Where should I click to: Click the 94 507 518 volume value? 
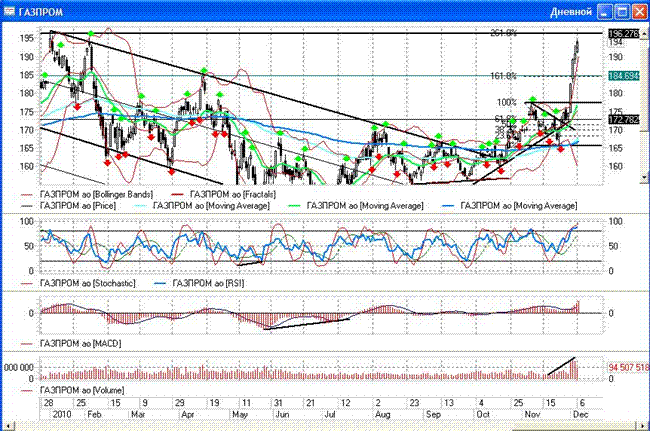(x=628, y=368)
